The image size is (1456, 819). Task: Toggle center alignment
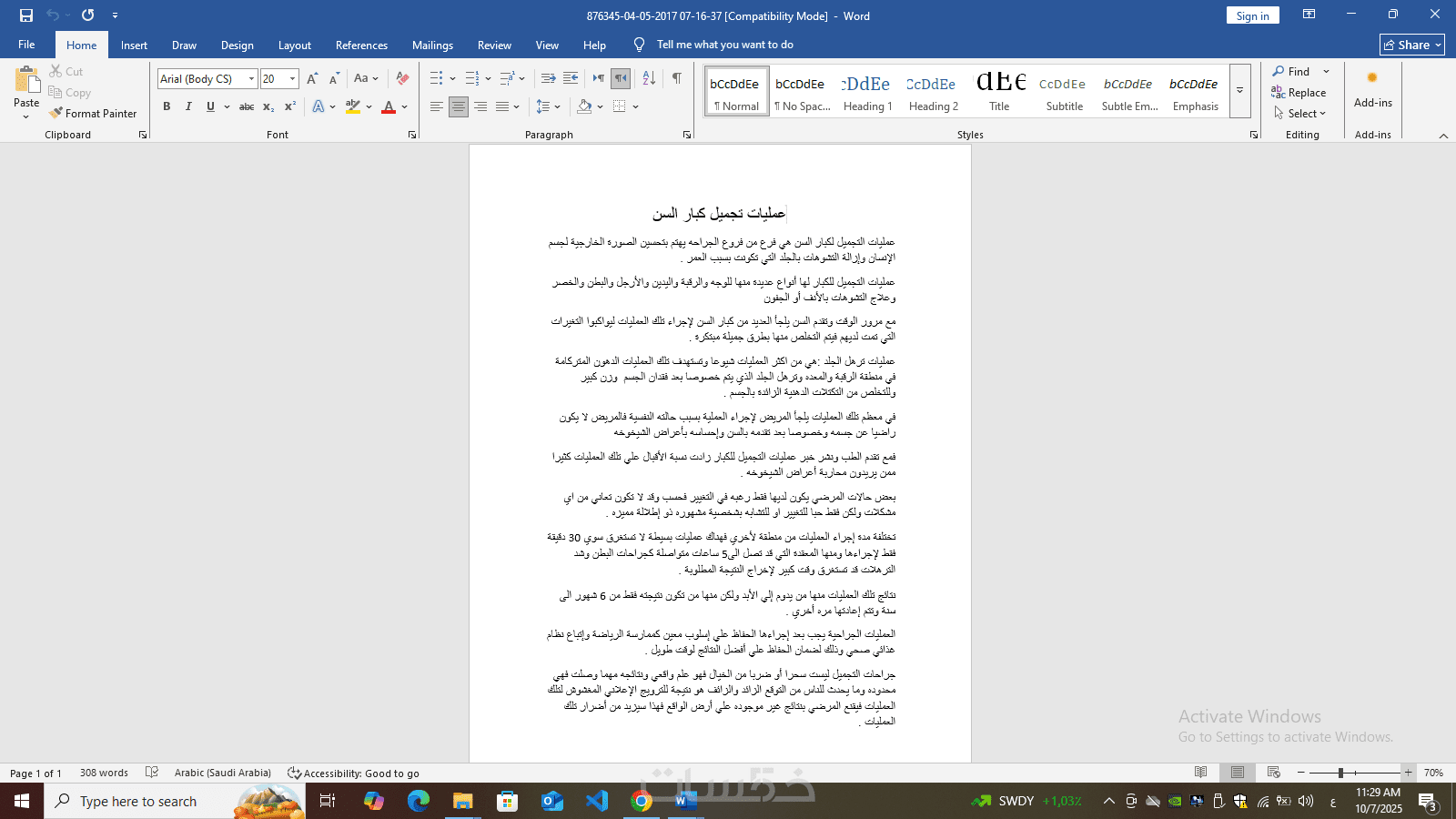pos(459,107)
